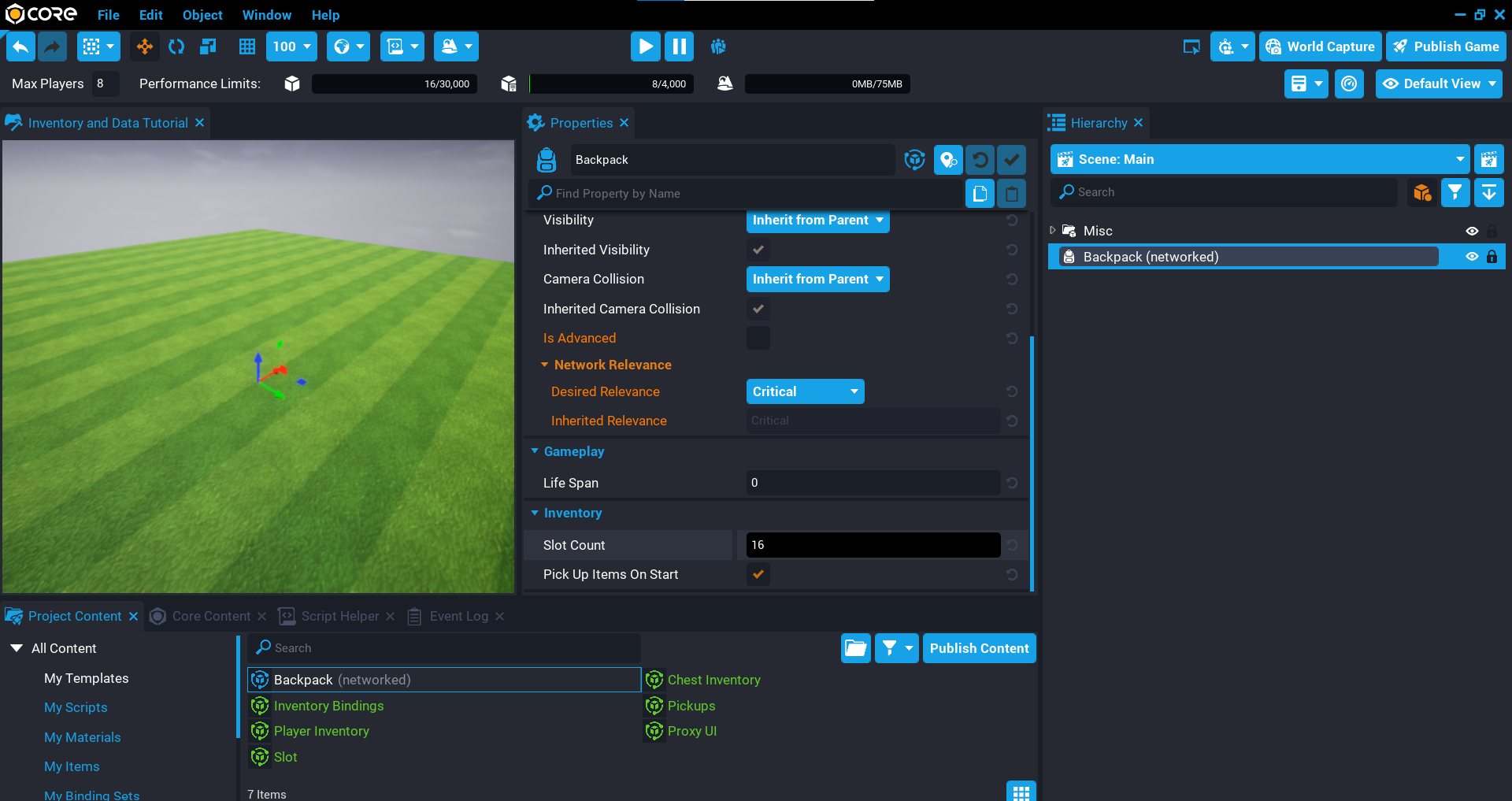The image size is (1512, 801).
Task: Enable the Is Advanced checkbox
Action: pyautogui.click(x=758, y=338)
